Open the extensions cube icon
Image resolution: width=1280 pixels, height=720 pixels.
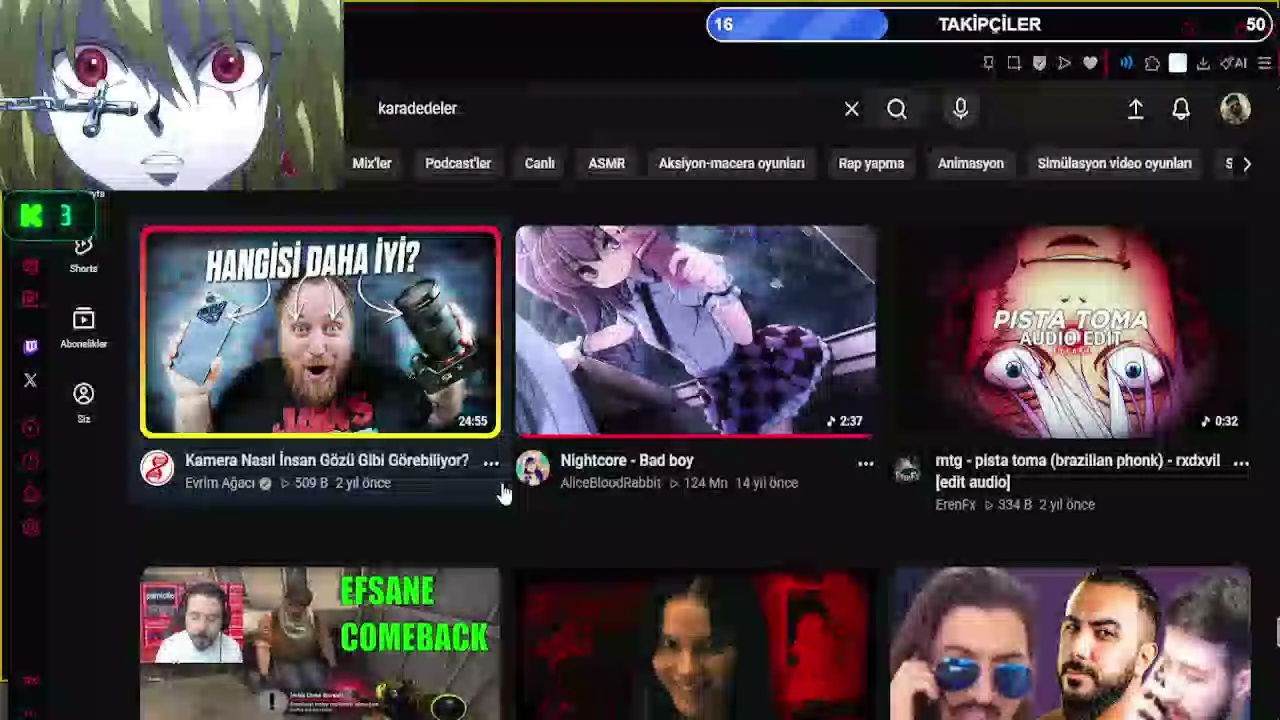click(1152, 63)
